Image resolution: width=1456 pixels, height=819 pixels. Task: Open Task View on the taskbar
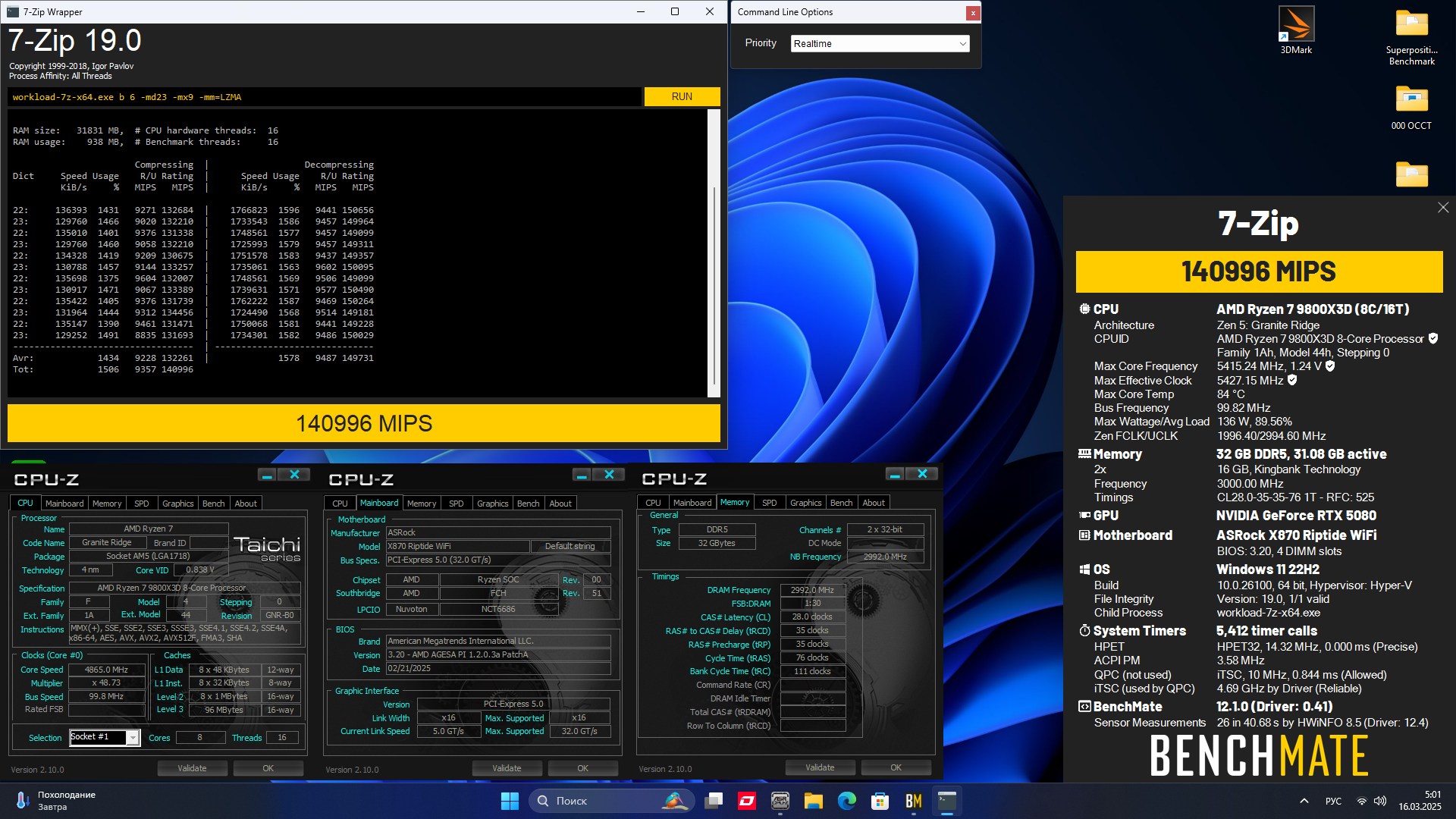(x=713, y=801)
